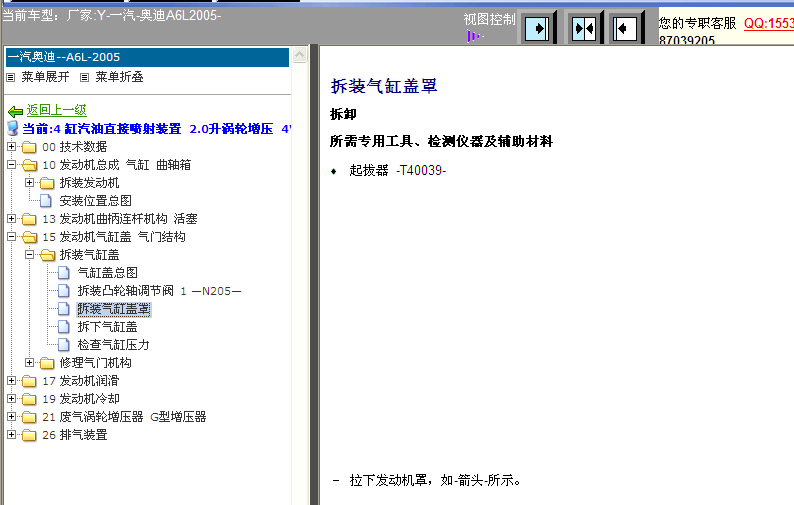Open the 气缸盖总图 page
794x505 pixels.
click(x=107, y=273)
